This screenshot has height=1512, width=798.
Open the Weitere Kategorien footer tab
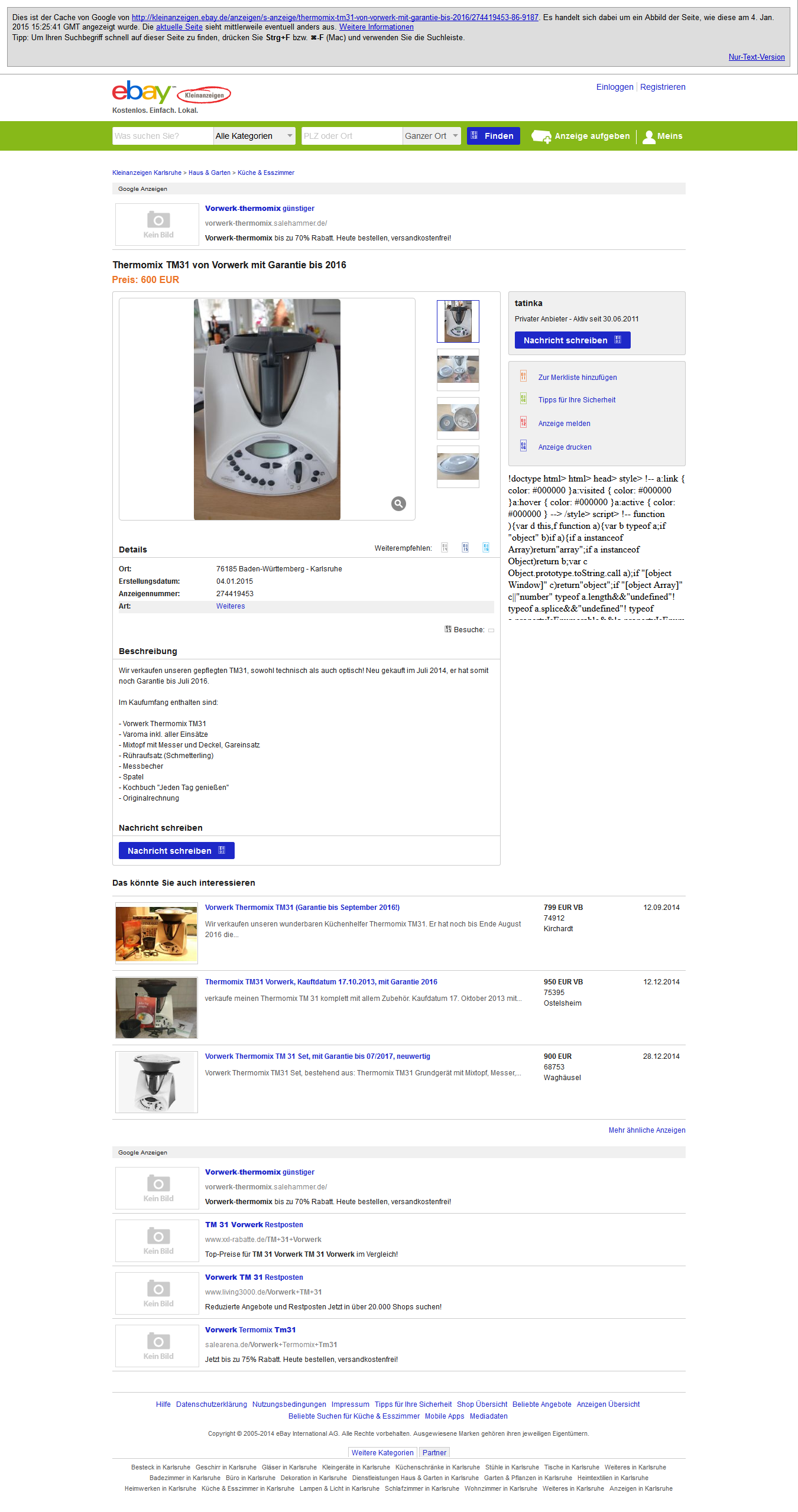coord(382,1452)
